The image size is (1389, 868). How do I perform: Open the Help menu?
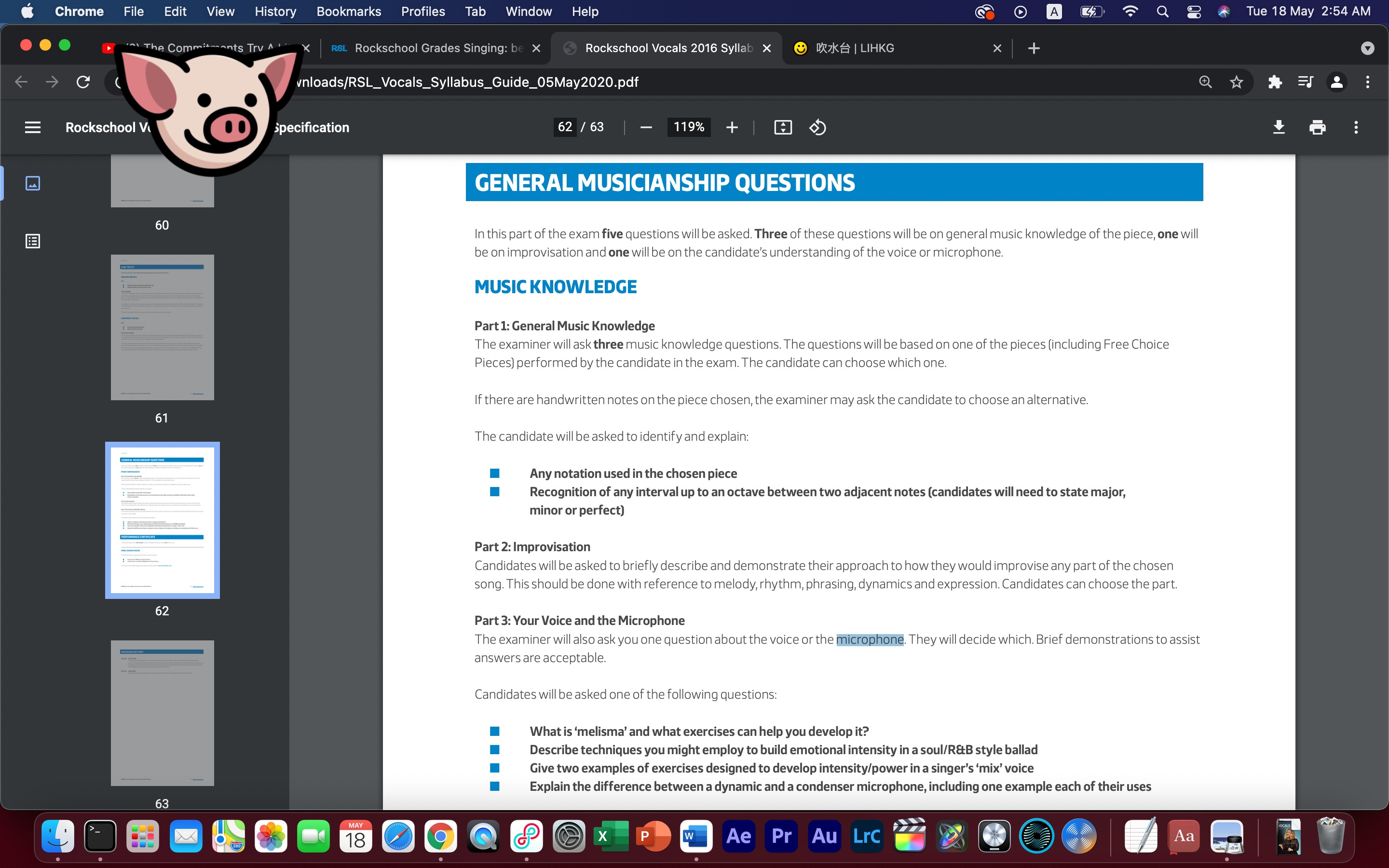(x=585, y=12)
